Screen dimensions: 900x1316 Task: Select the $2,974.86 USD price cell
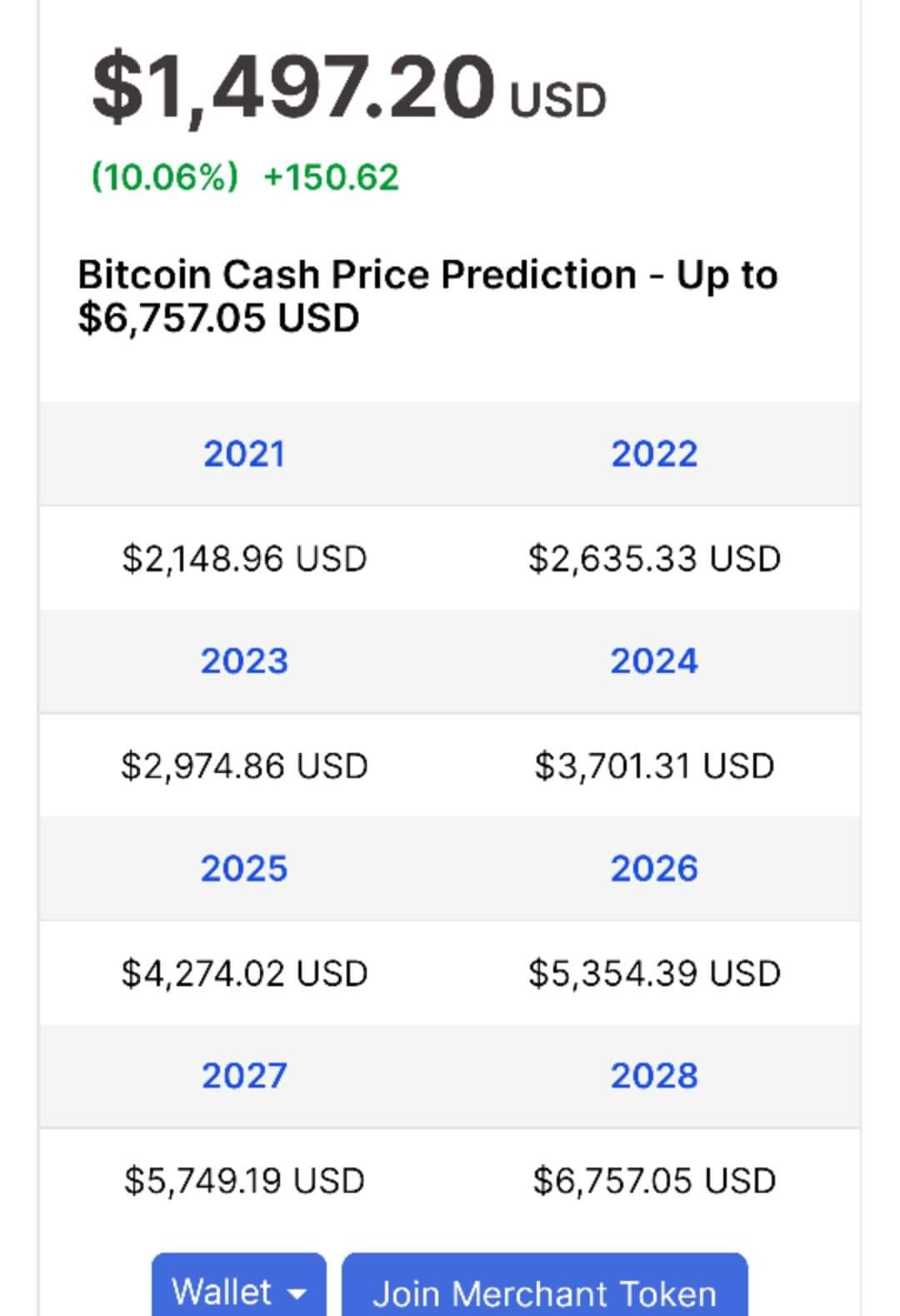pyautogui.click(x=244, y=765)
